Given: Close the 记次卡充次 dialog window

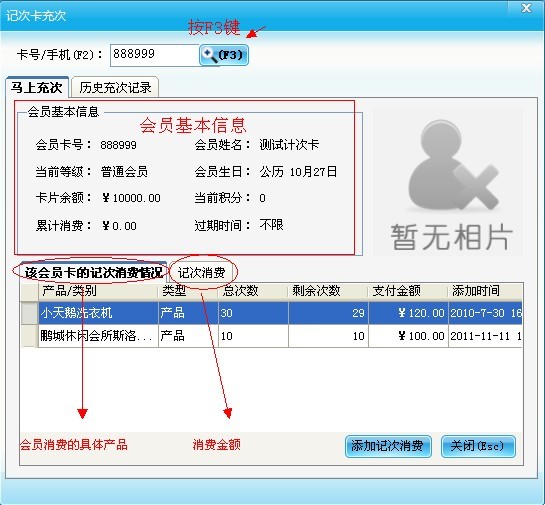Looking at the screenshot, I should [527, 8].
